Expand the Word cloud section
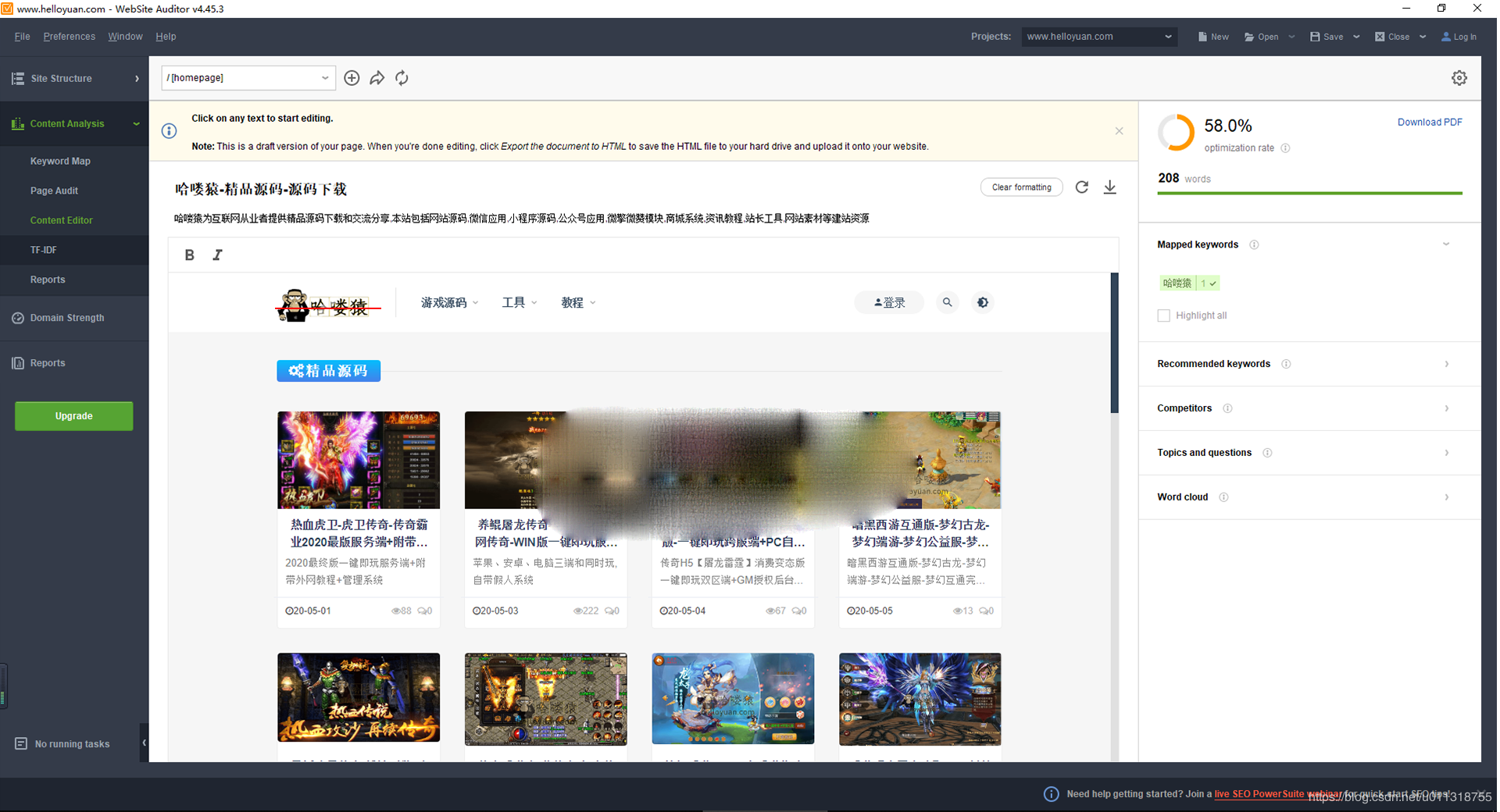 [x=1447, y=497]
